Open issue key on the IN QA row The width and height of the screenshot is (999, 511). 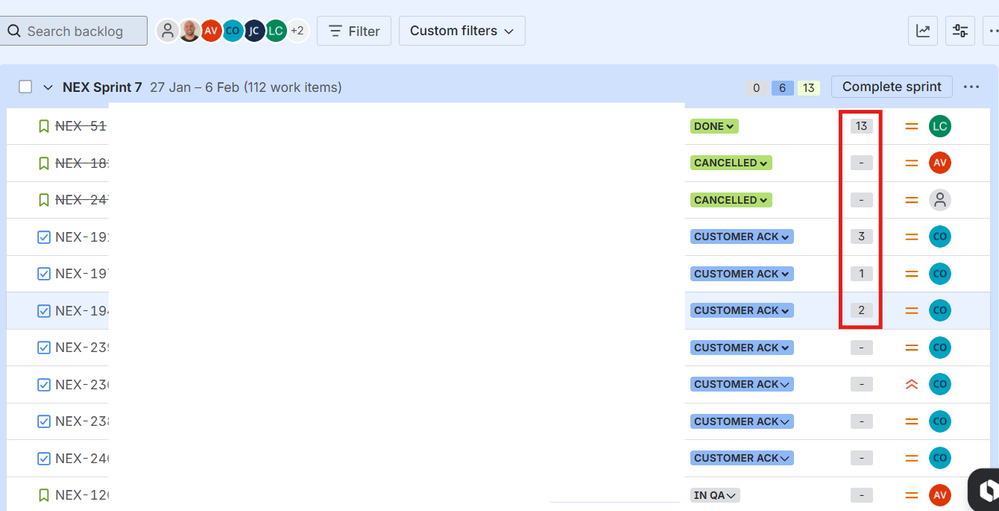tap(82, 495)
